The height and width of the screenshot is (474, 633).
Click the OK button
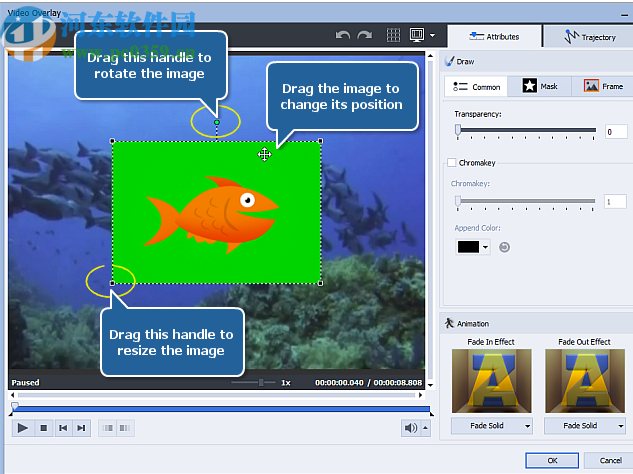[x=552, y=460]
